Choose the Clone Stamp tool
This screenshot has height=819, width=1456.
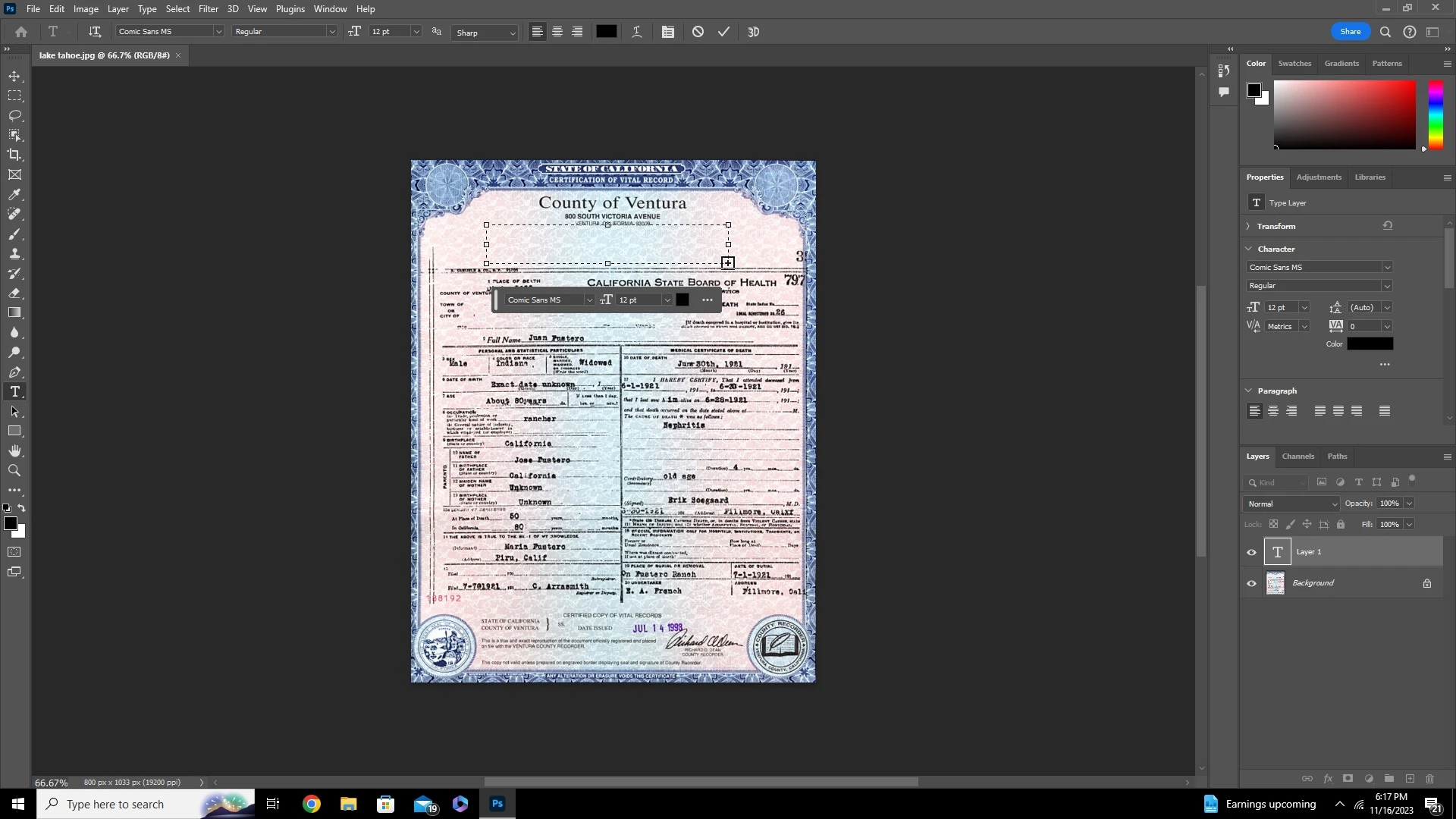click(14, 253)
